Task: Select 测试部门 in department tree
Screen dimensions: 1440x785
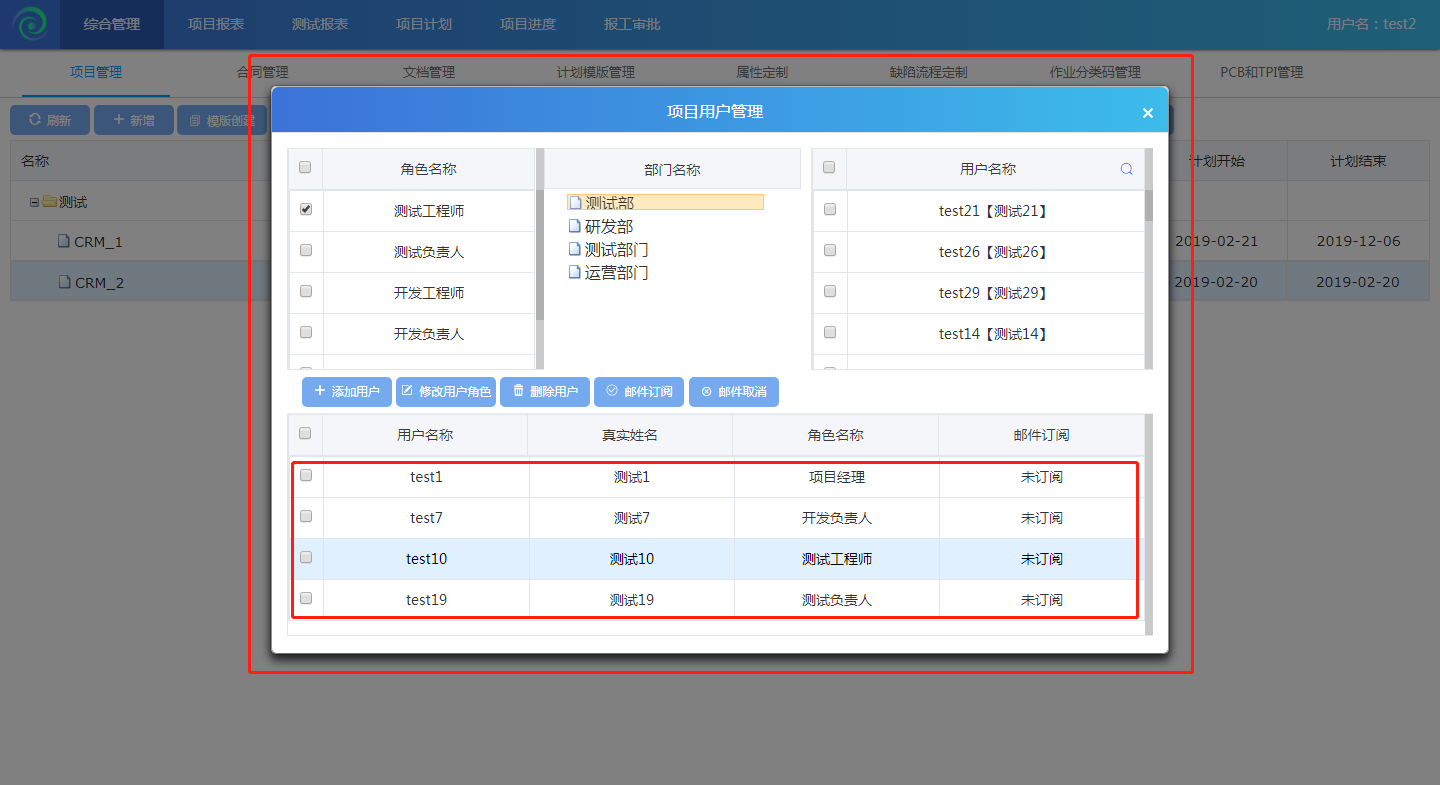Action: coord(616,250)
